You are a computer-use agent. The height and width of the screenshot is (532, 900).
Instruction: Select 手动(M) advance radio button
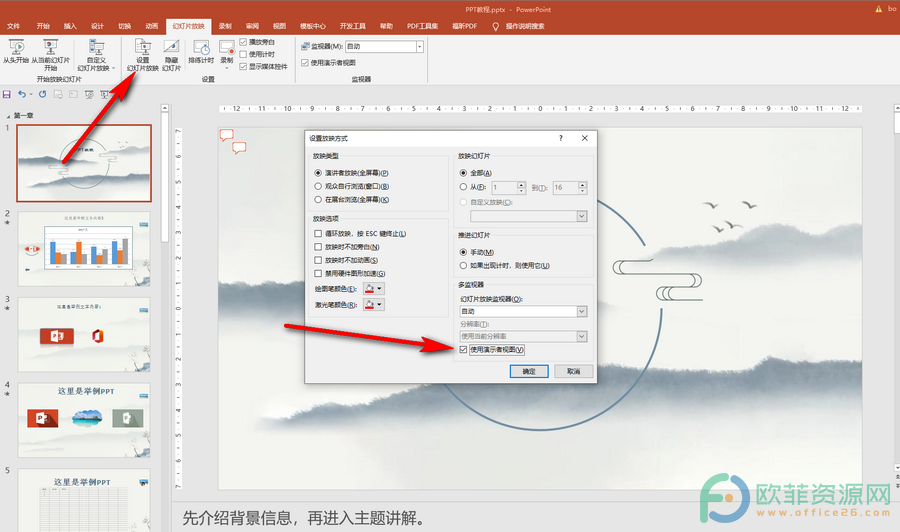[463, 252]
